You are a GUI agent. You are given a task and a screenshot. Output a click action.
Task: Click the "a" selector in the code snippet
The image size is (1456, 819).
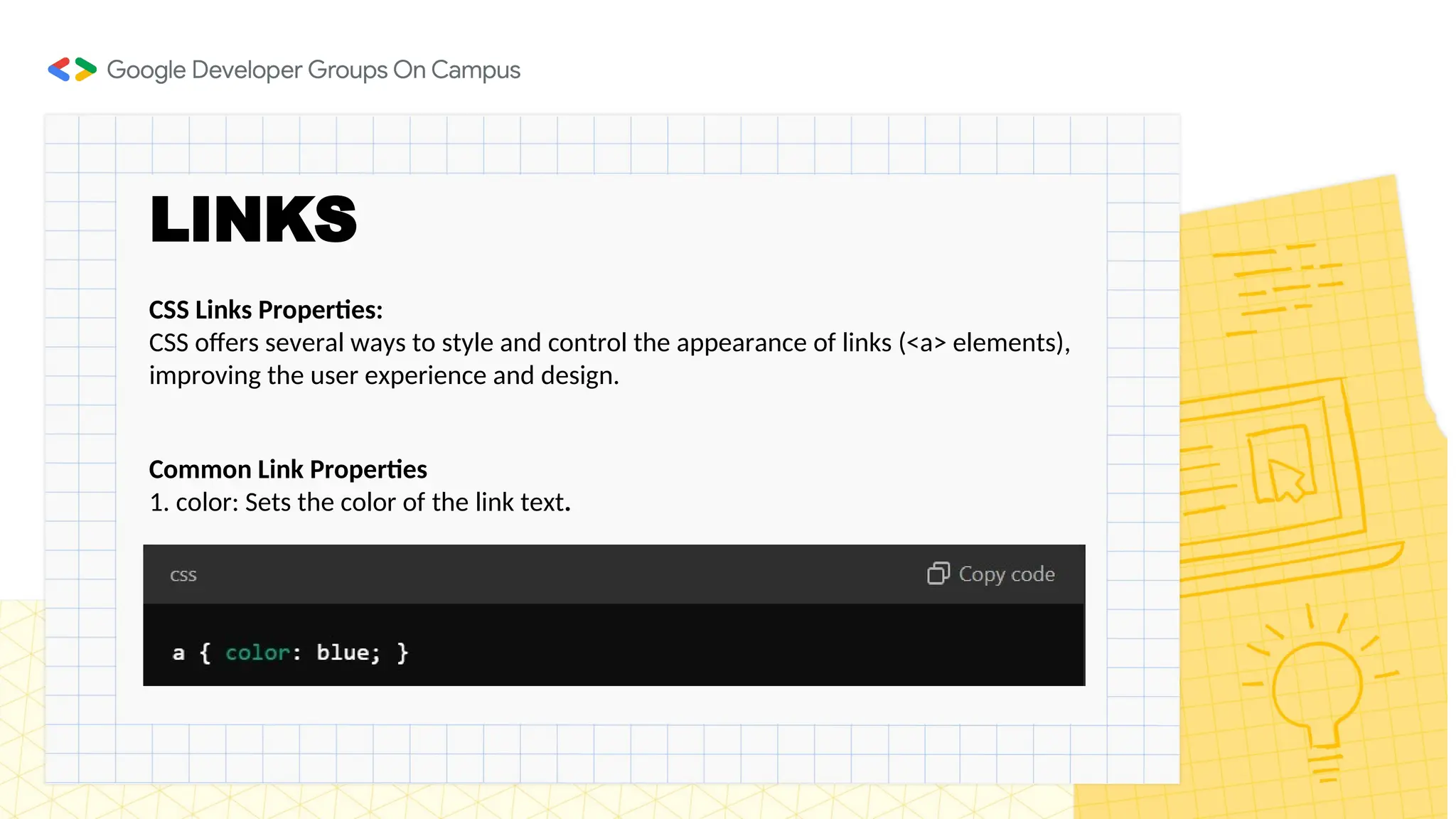[x=178, y=653]
